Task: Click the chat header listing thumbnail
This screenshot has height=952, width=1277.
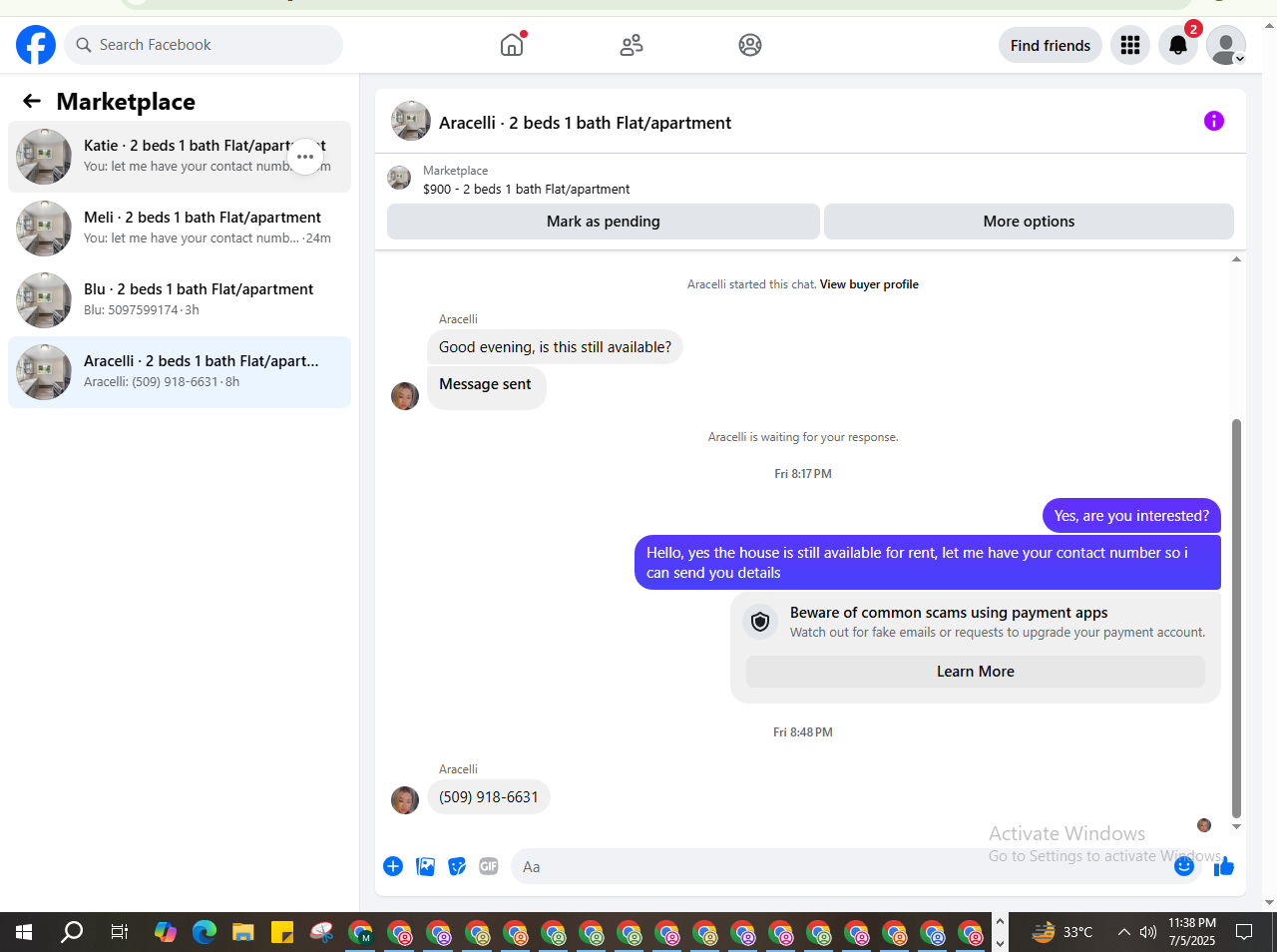Action: pyautogui.click(x=411, y=121)
